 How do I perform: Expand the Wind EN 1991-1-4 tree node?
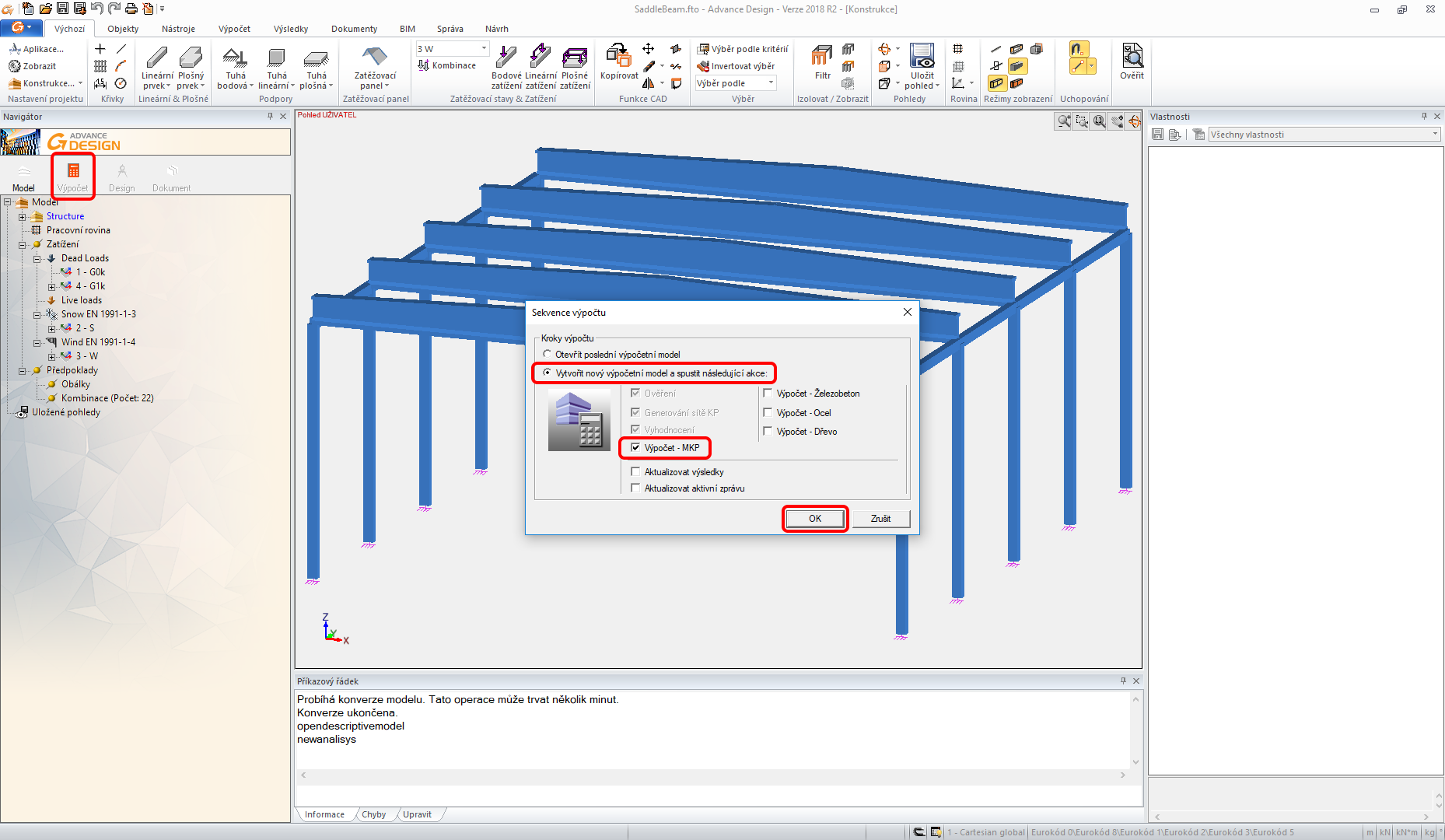pos(37,341)
